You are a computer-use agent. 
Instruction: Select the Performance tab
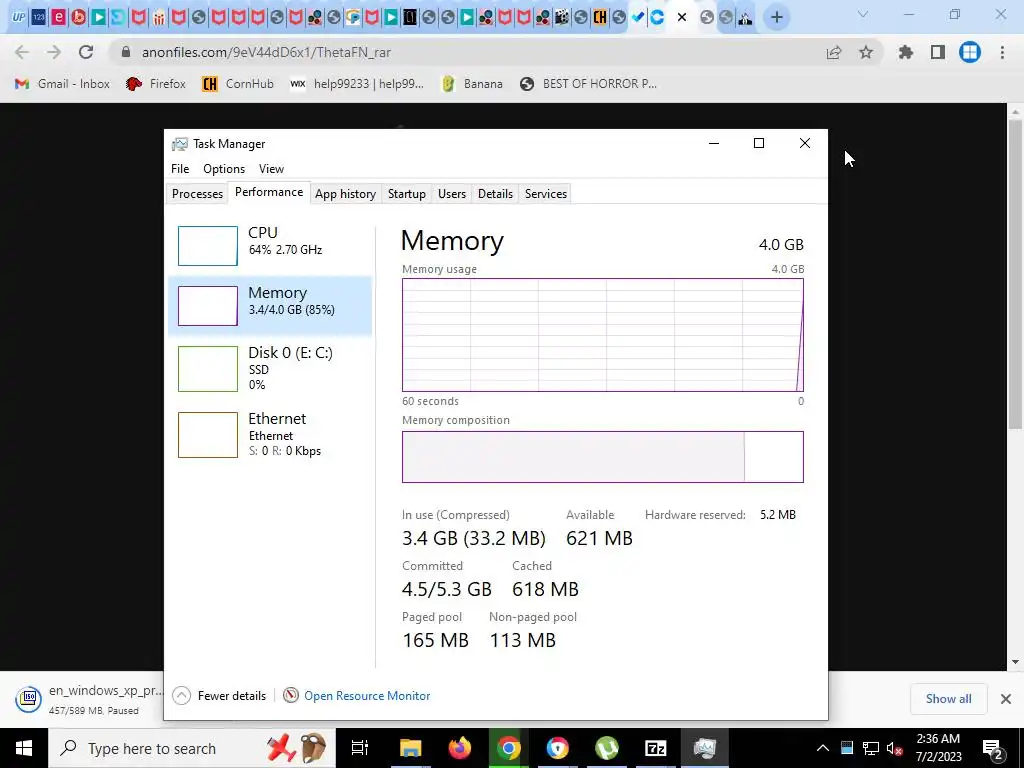(x=269, y=192)
